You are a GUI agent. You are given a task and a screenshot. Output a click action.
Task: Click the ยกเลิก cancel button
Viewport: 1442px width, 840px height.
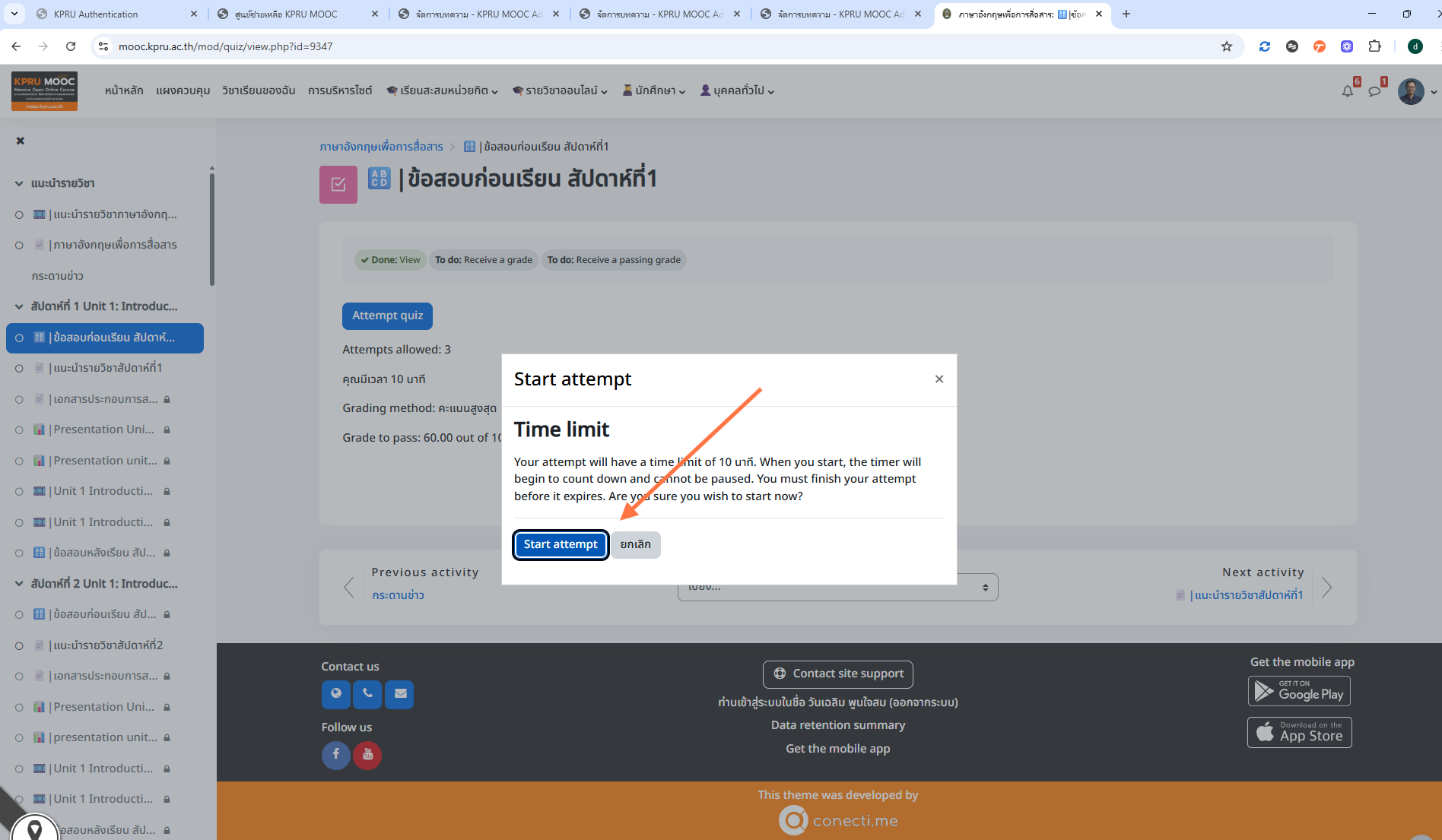(x=635, y=544)
